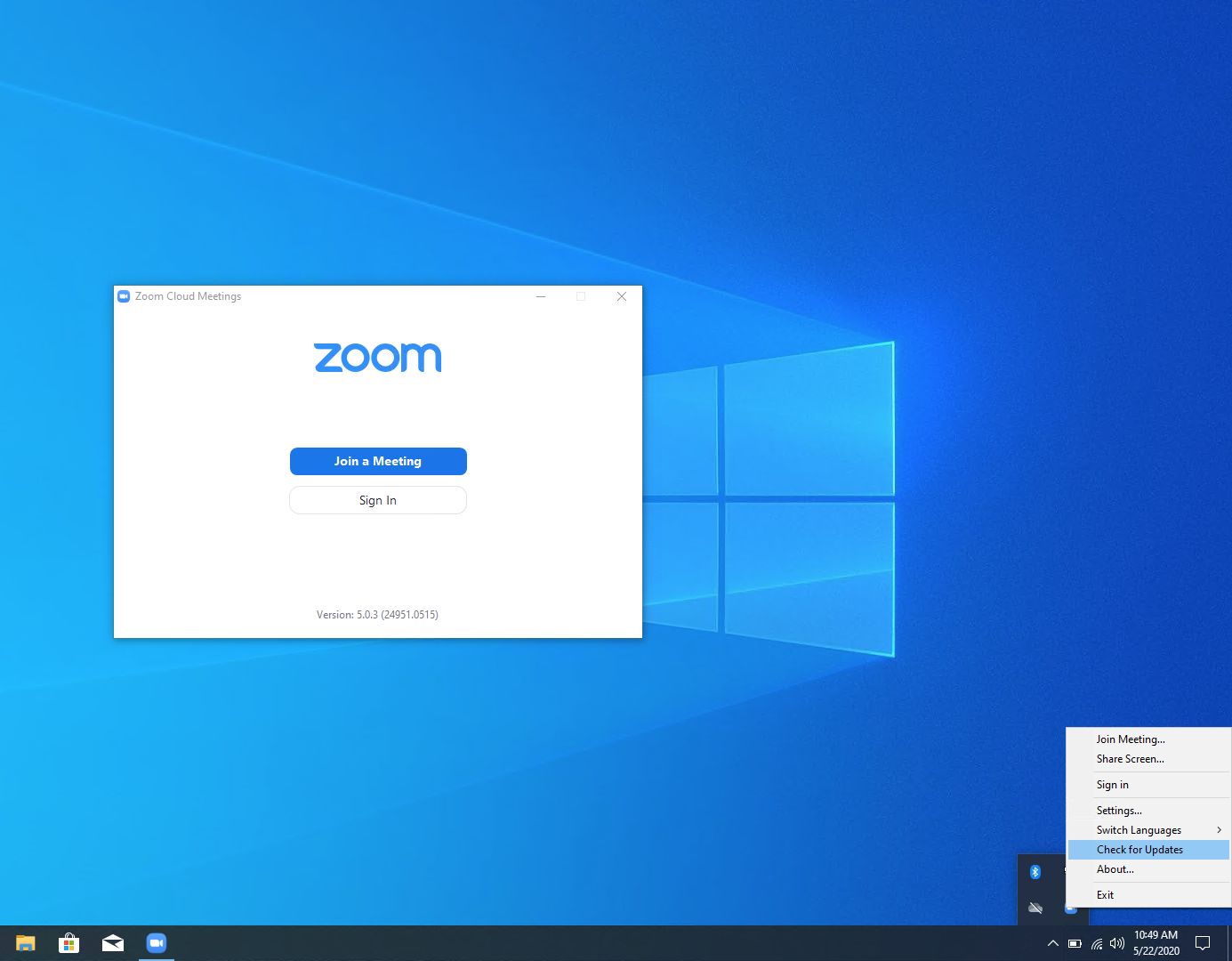Select Check for Updates menu entry
1232x961 pixels.
coord(1148,850)
